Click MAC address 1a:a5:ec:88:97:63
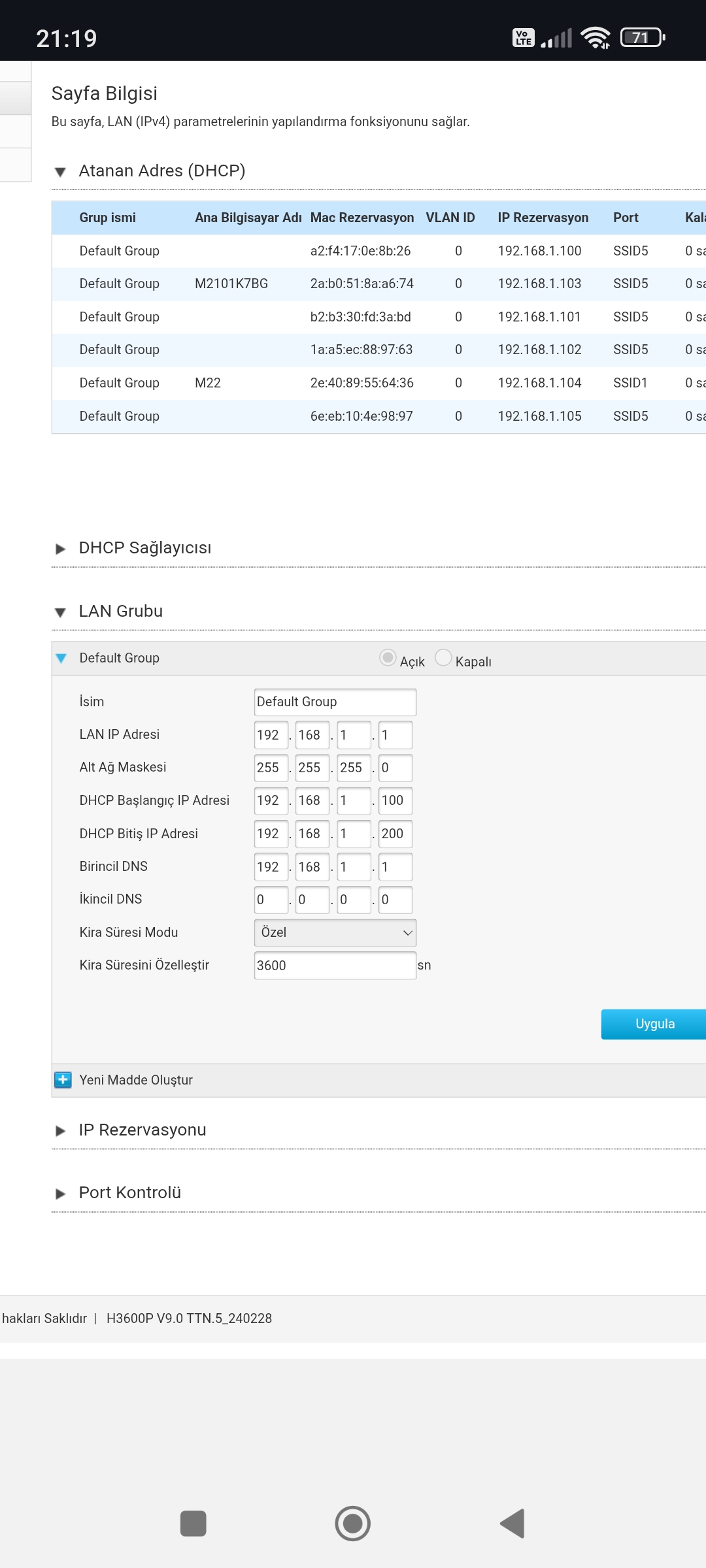The image size is (706, 1568). pyautogui.click(x=361, y=350)
